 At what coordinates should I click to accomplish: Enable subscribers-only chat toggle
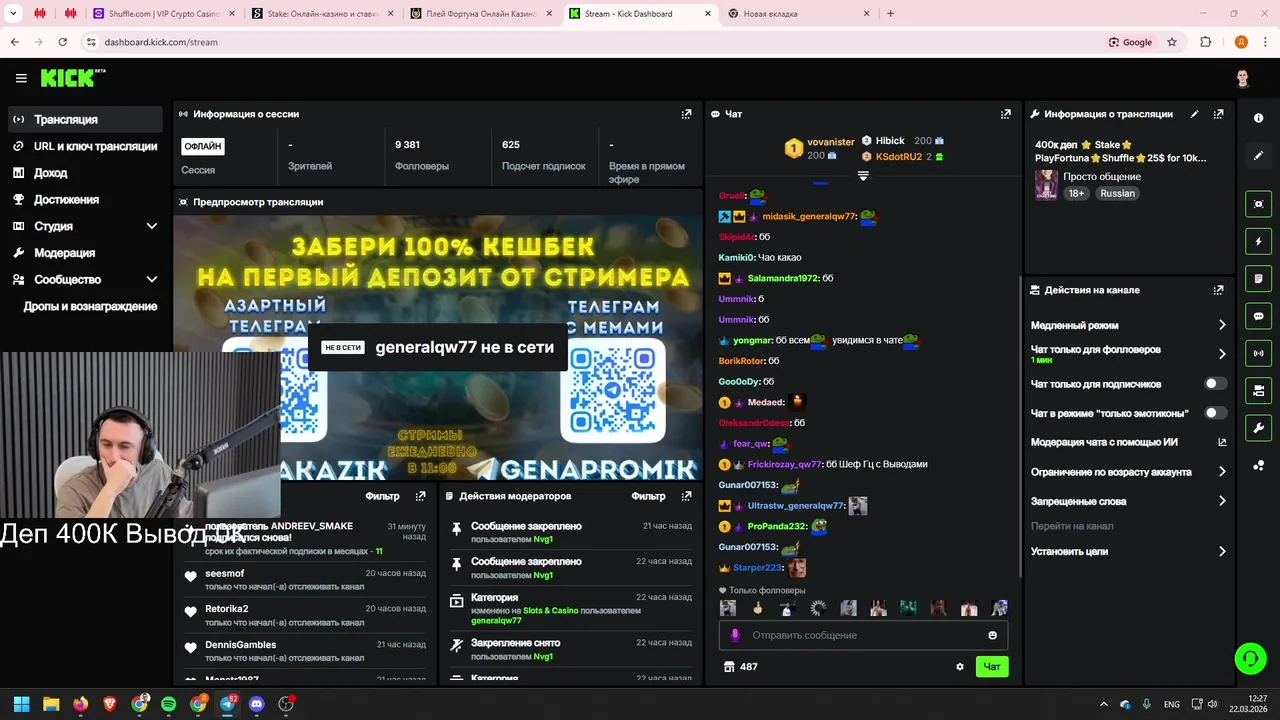point(1215,384)
